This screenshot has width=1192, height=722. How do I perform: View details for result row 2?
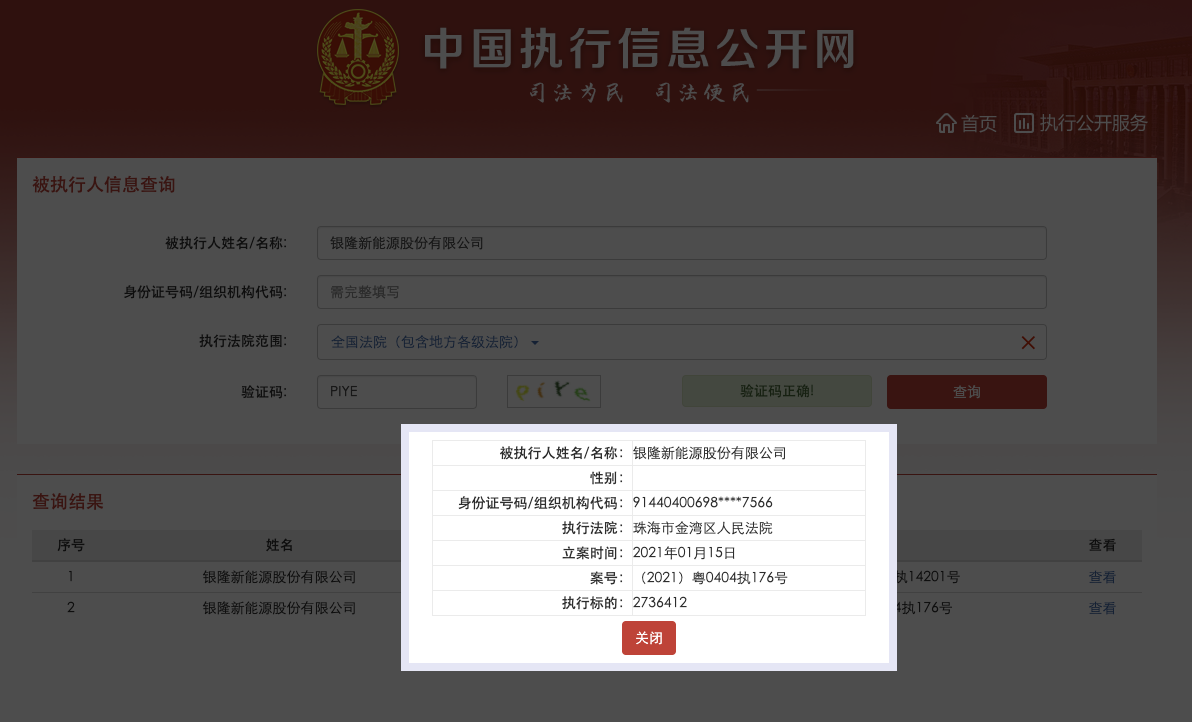(x=1102, y=608)
